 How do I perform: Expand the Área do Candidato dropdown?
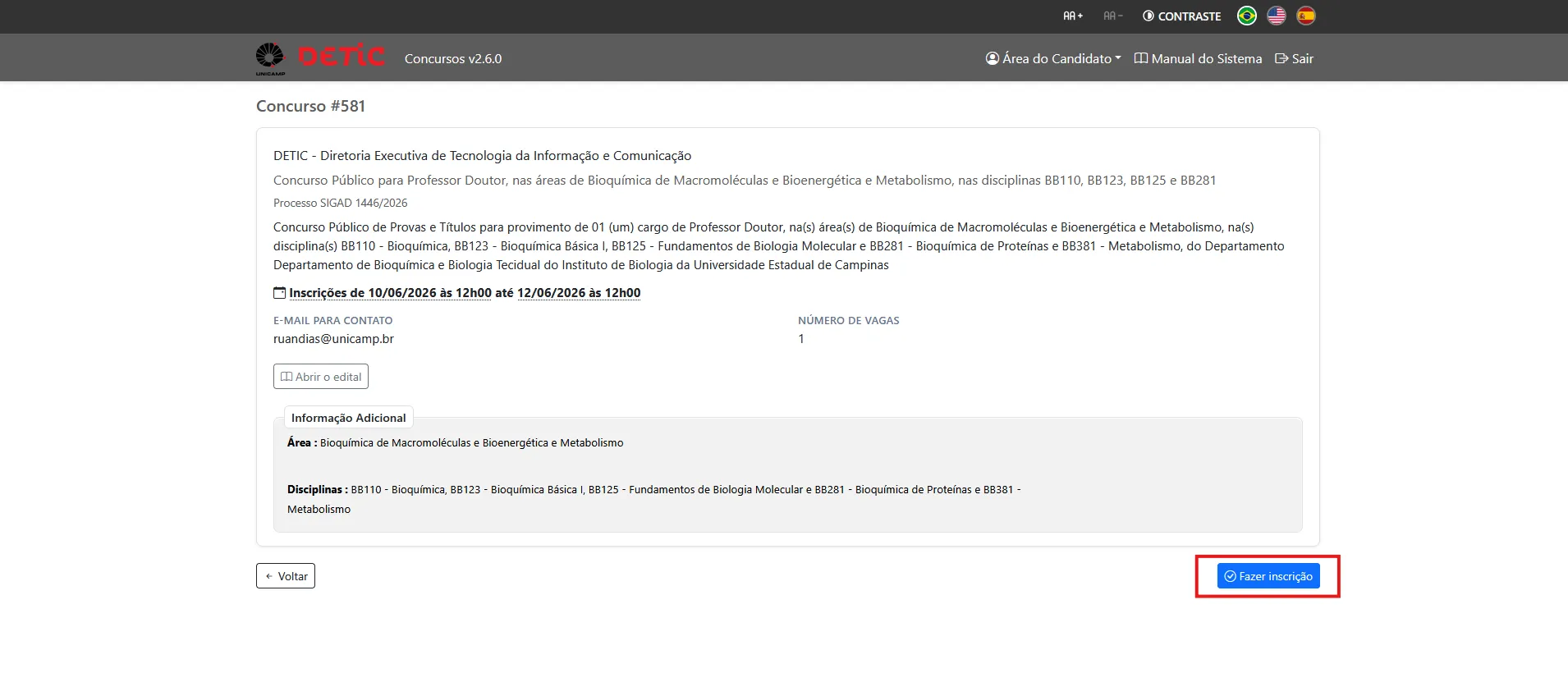(x=1053, y=58)
